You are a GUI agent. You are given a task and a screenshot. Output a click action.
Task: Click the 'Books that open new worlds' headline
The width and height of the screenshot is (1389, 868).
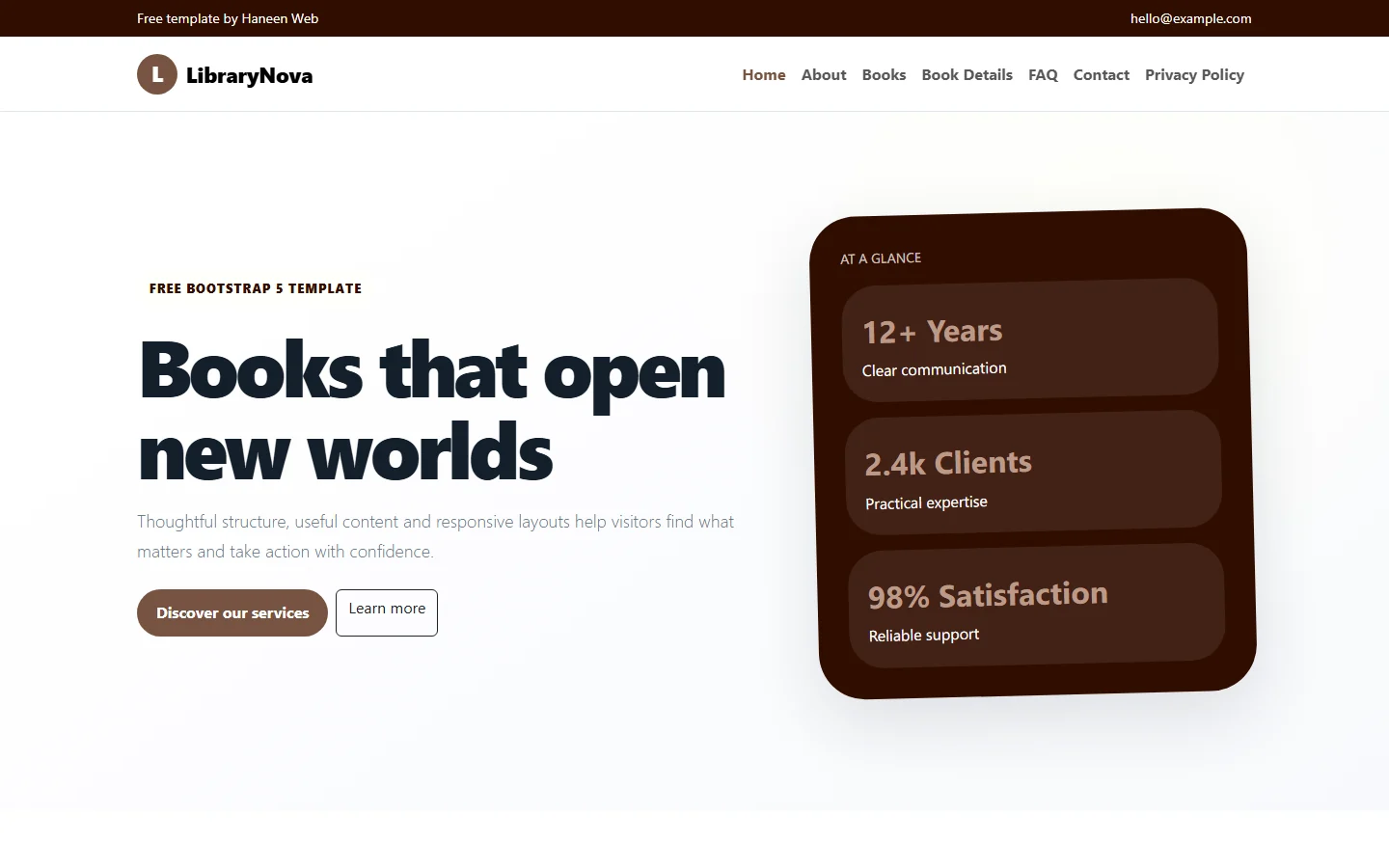point(432,411)
